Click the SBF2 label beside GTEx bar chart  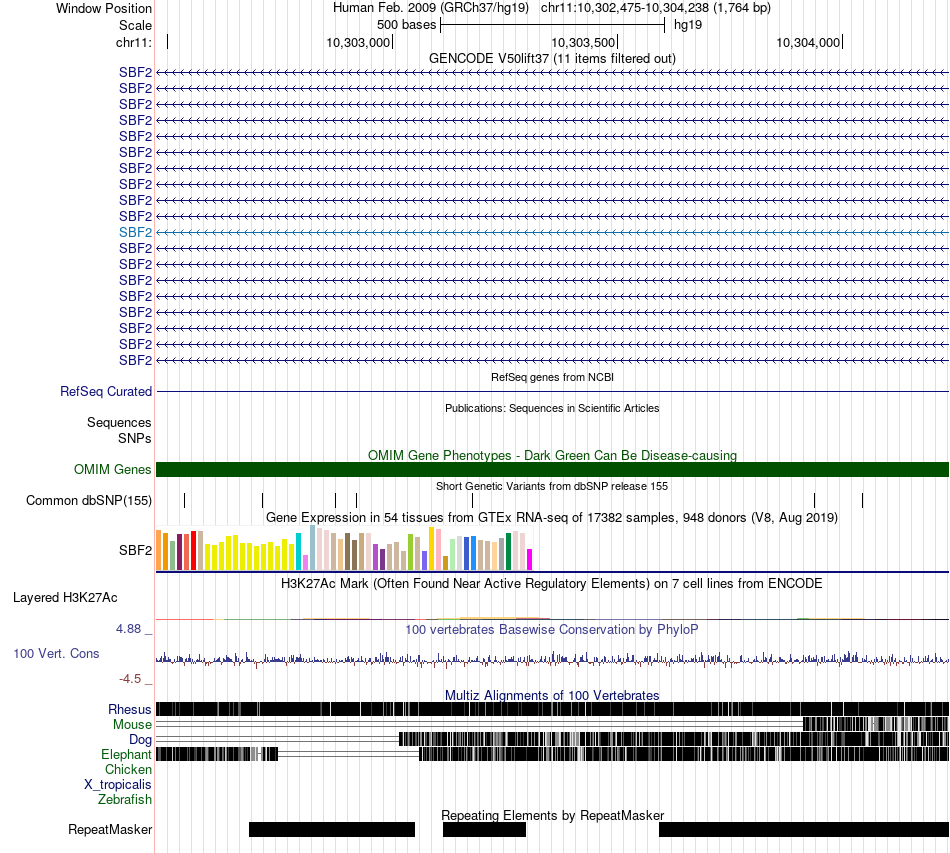[x=135, y=550]
